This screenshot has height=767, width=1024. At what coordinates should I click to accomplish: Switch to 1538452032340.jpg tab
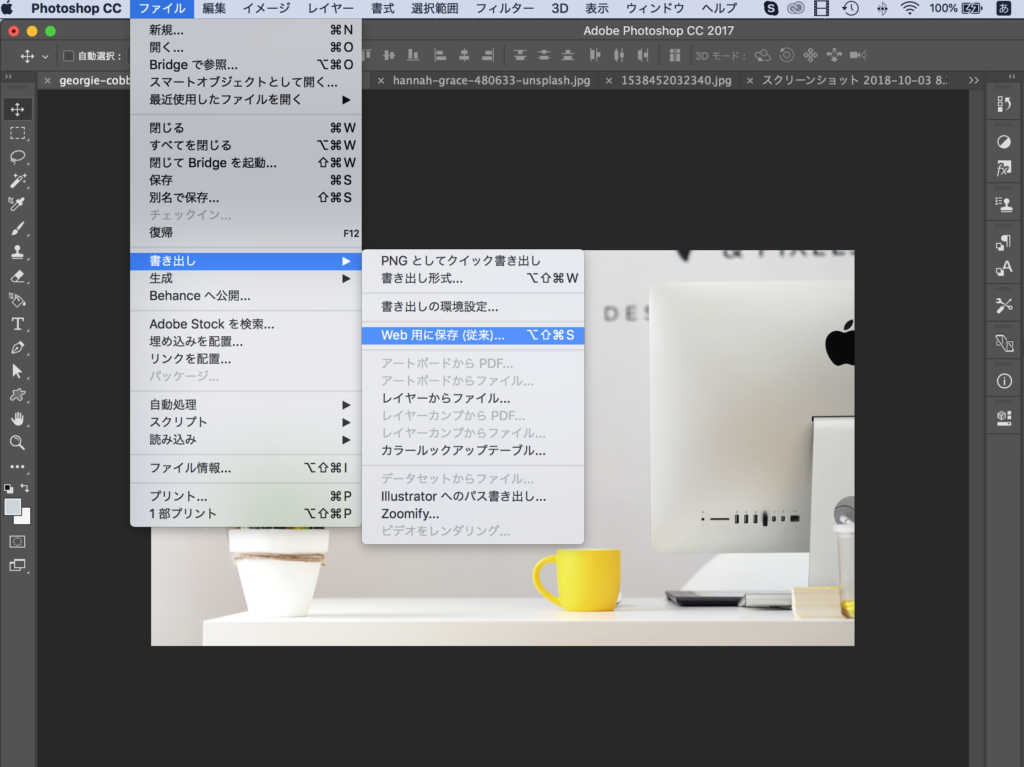coord(676,80)
